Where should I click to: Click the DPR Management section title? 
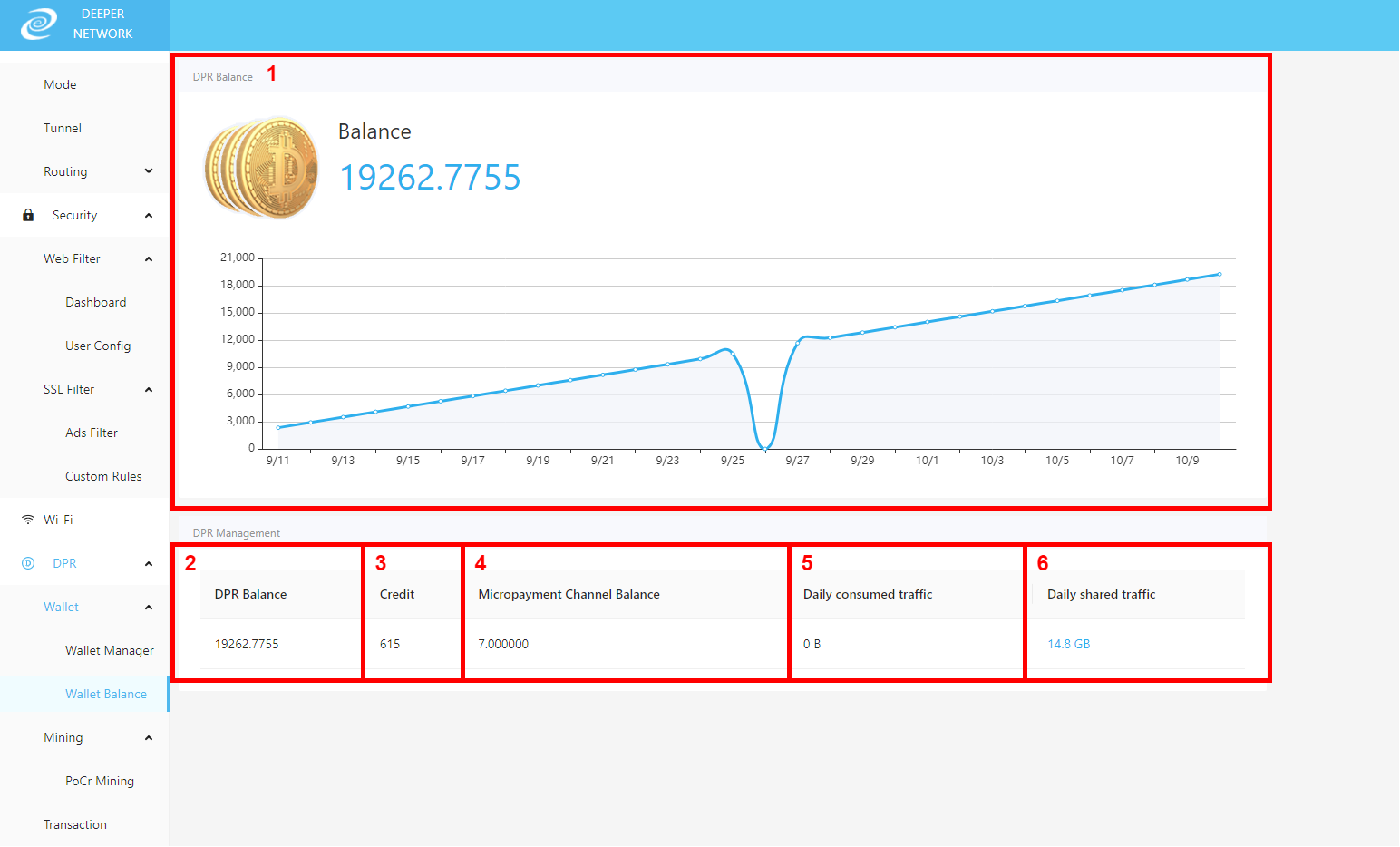237,533
